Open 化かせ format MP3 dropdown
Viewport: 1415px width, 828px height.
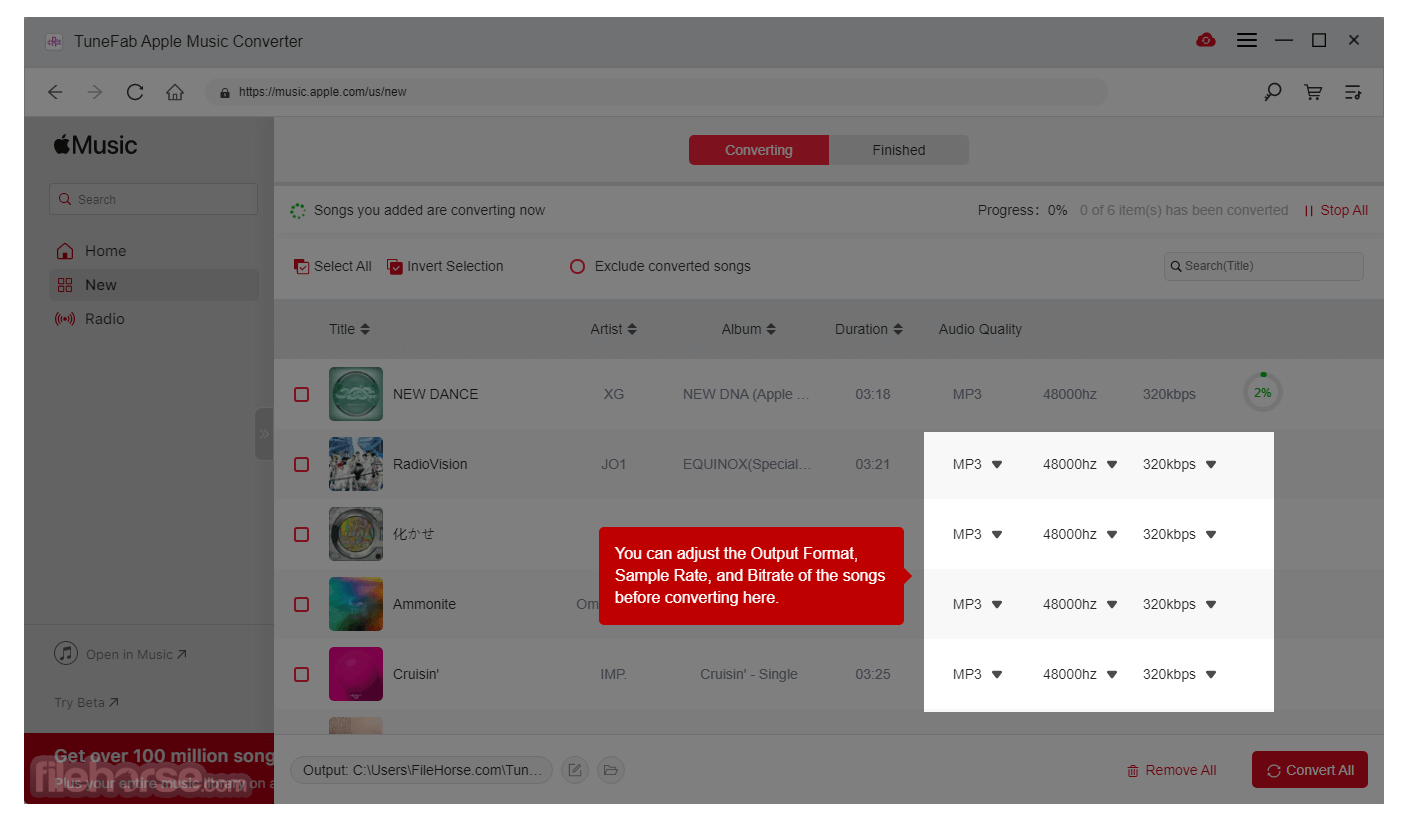(977, 534)
